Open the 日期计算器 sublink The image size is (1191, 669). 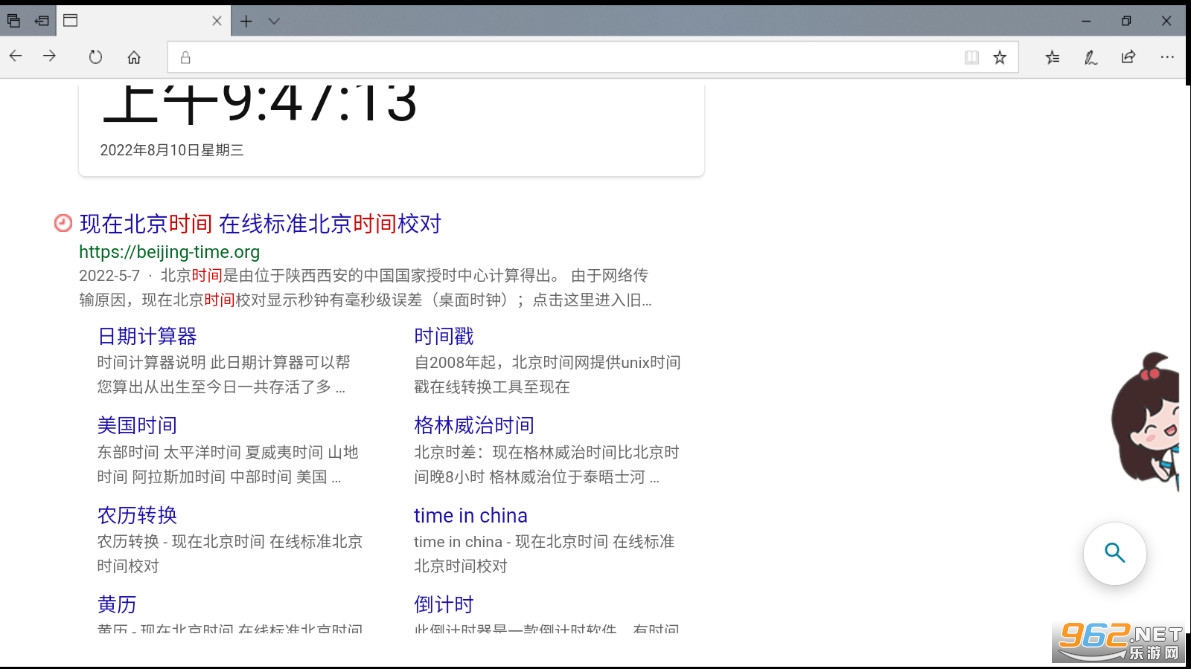coord(147,336)
